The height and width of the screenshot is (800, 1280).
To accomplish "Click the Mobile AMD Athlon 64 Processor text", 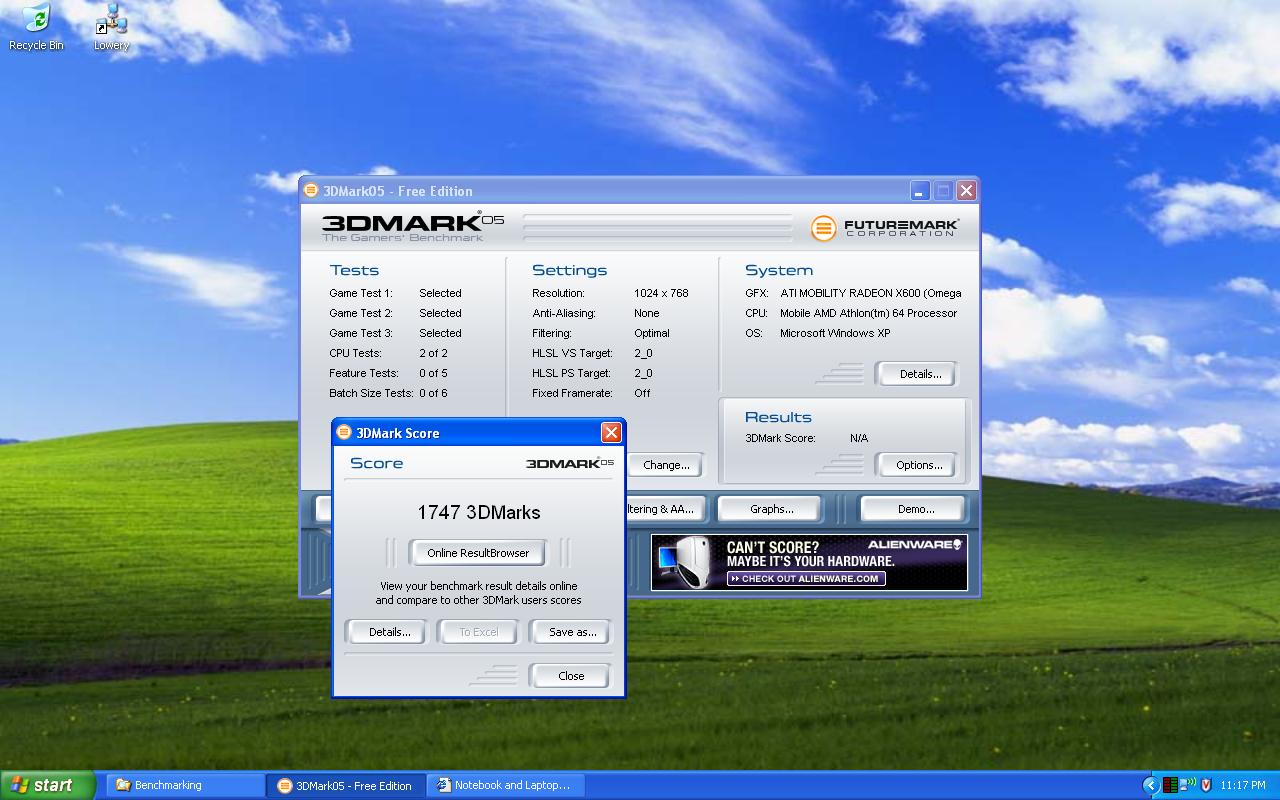I will [868, 313].
